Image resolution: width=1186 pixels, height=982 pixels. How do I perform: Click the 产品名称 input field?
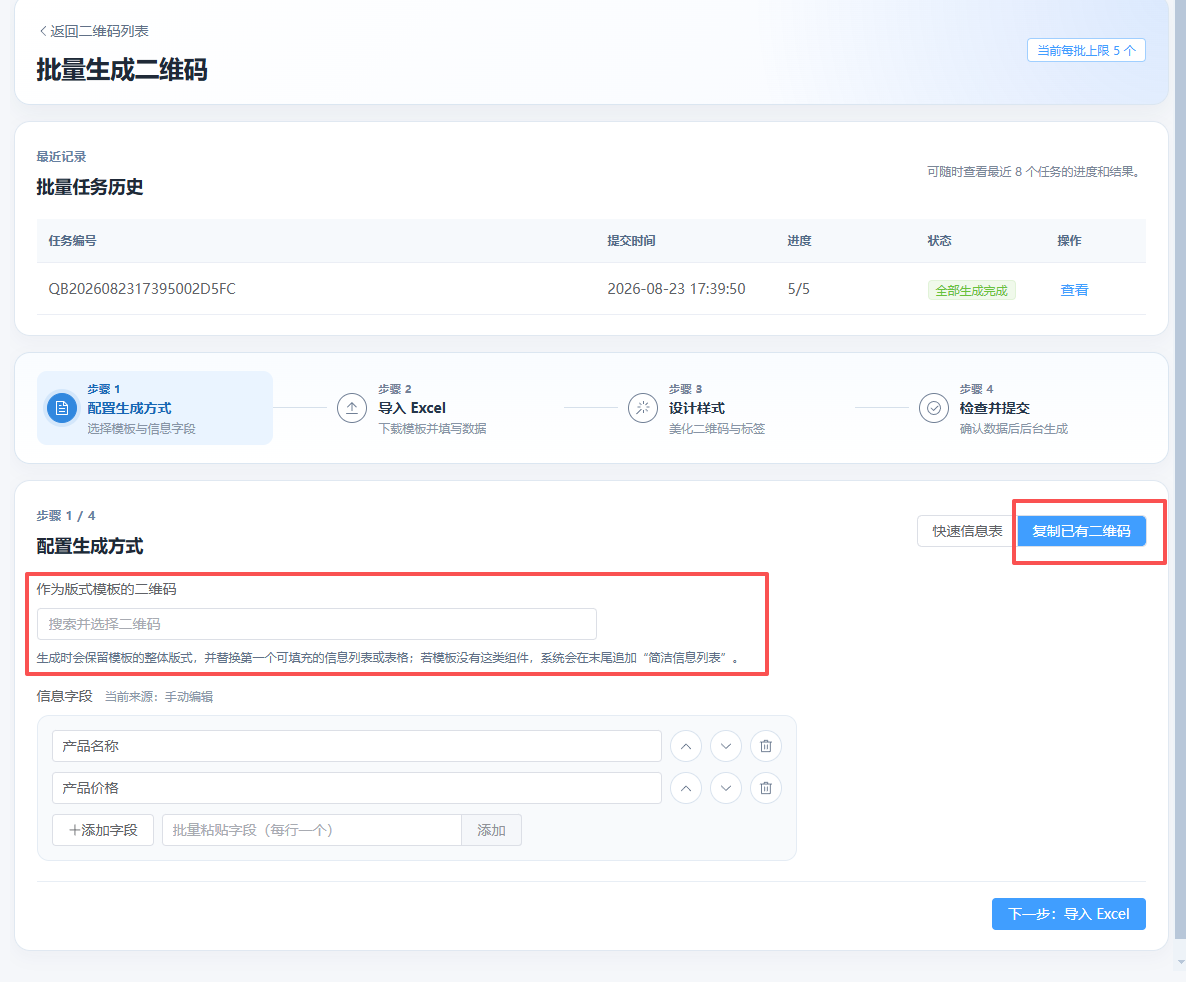click(357, 746)
